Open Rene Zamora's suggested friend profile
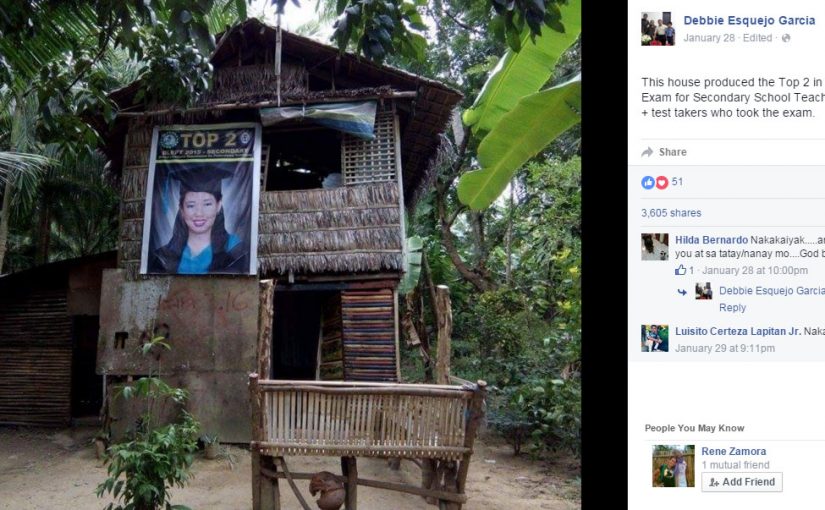The width and height of the screenshot is (825, 510). 733,451
